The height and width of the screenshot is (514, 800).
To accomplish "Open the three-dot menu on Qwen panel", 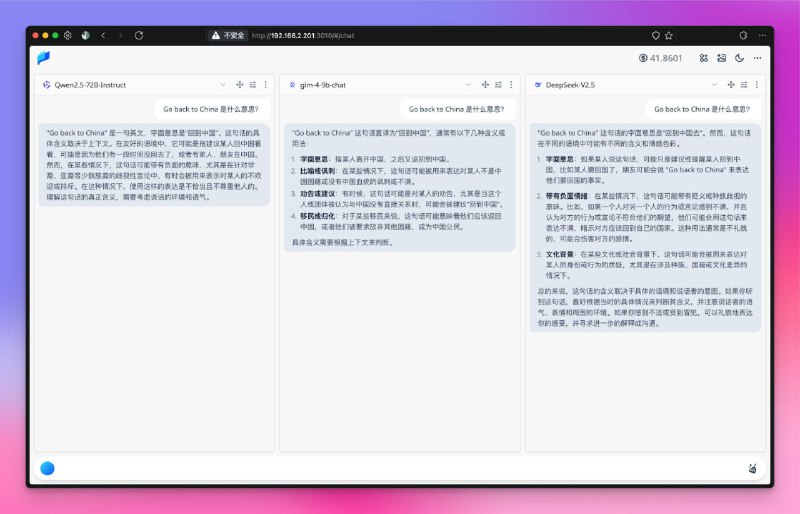I will 267,85.
